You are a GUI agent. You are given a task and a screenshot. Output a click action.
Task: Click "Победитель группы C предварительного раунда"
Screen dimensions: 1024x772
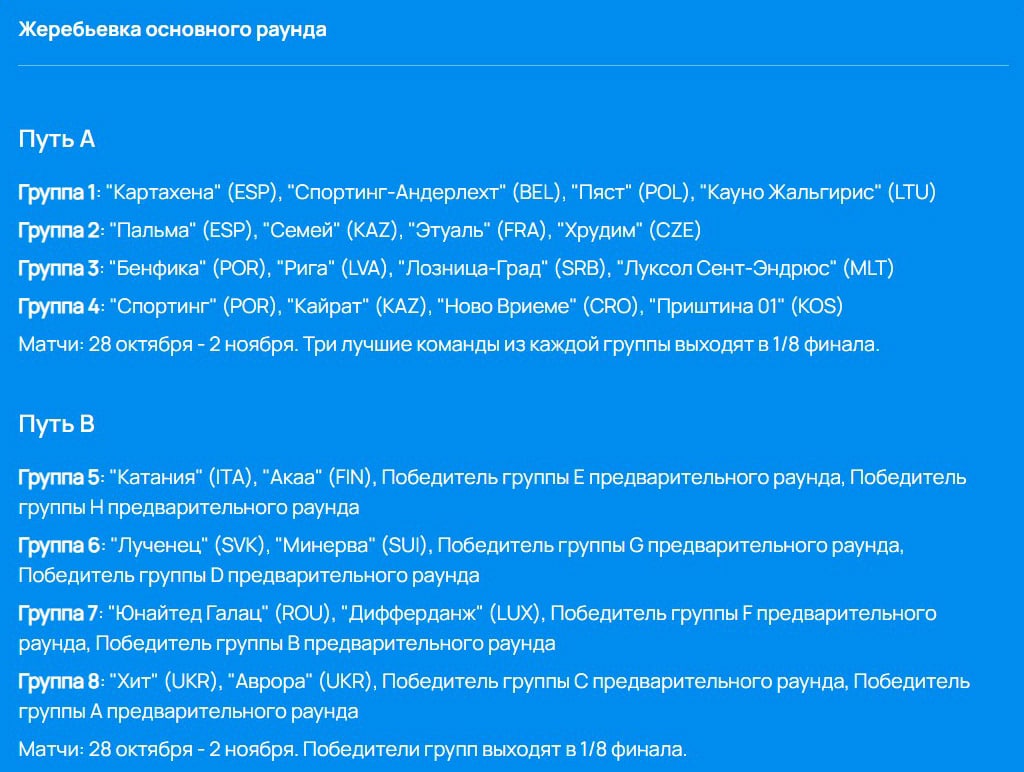click(615, 681)
